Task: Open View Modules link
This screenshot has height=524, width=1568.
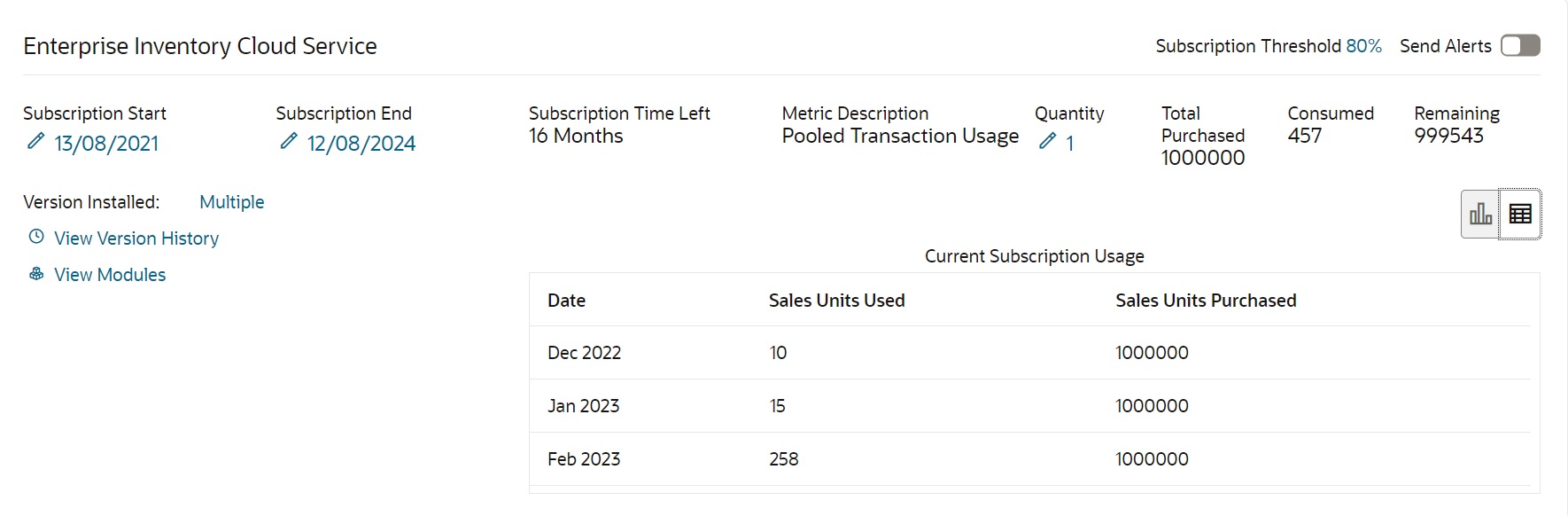Action: [x=110, y=275]
